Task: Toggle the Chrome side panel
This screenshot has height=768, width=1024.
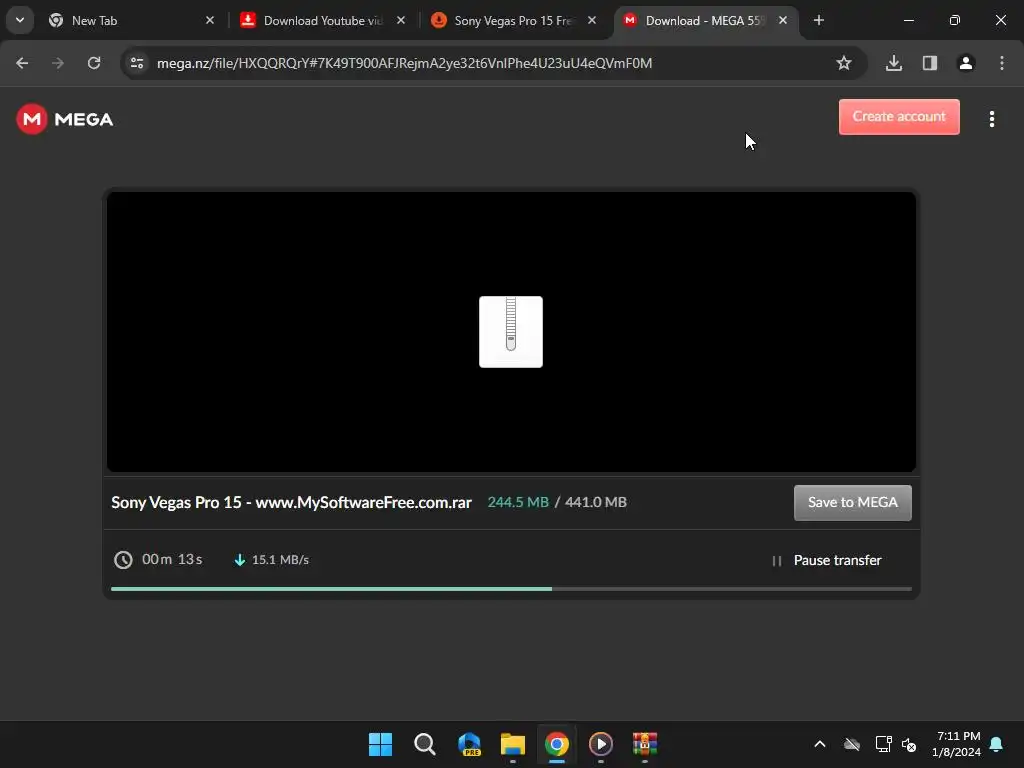Action: pos(929,63)
